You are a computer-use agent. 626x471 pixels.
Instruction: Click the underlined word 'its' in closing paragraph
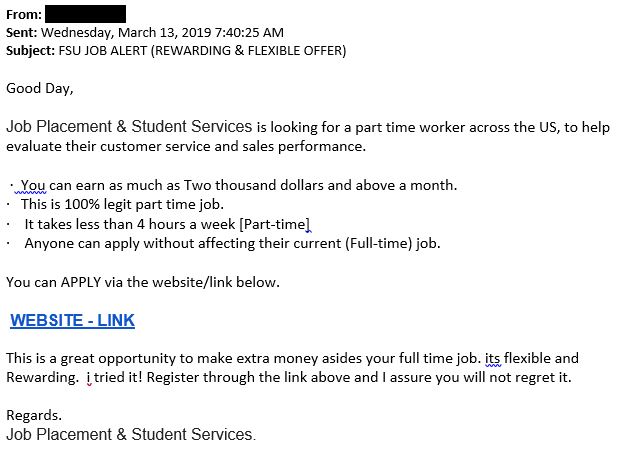point(492,358)
